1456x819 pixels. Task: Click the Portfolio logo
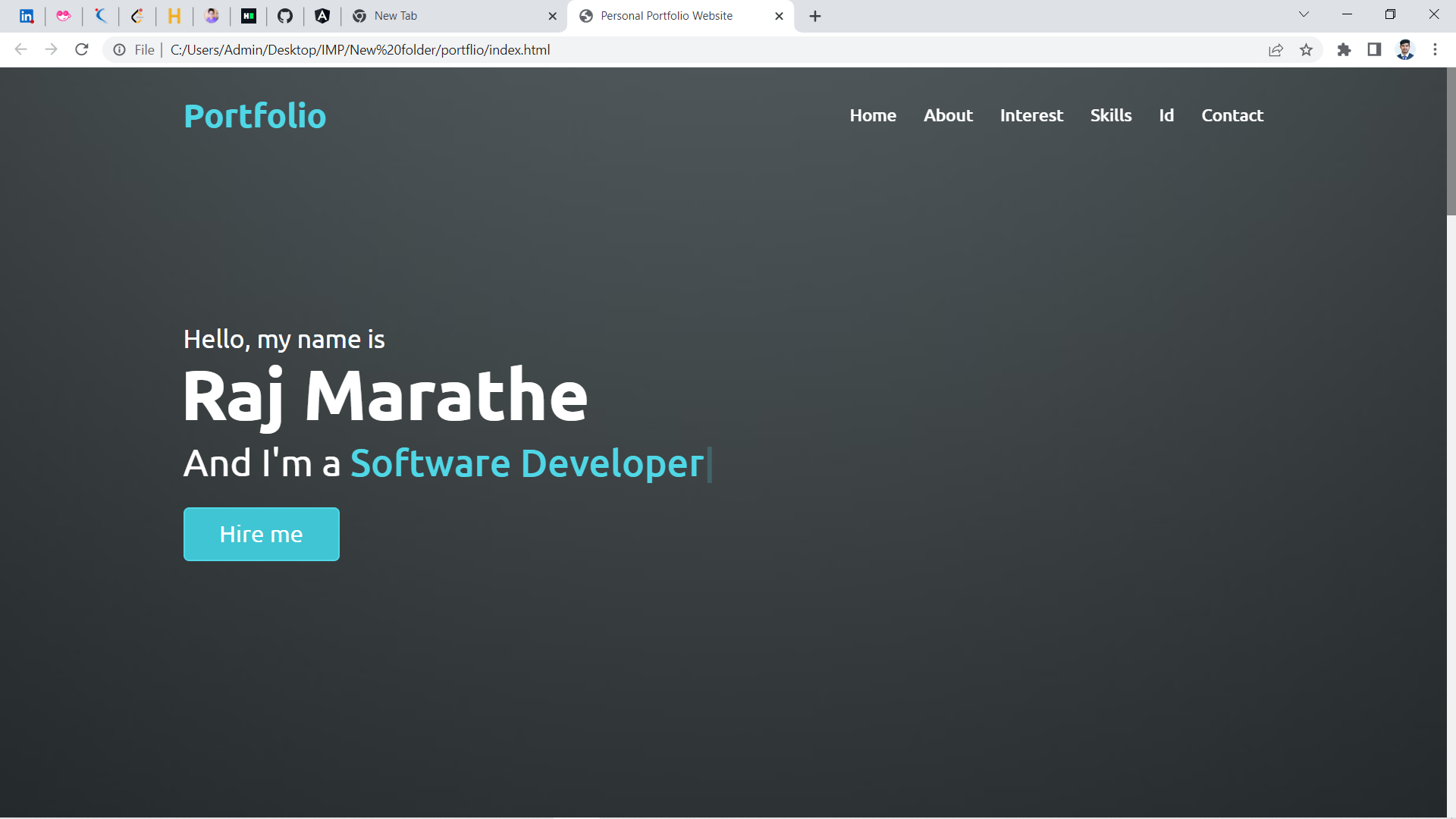(255, 116)
